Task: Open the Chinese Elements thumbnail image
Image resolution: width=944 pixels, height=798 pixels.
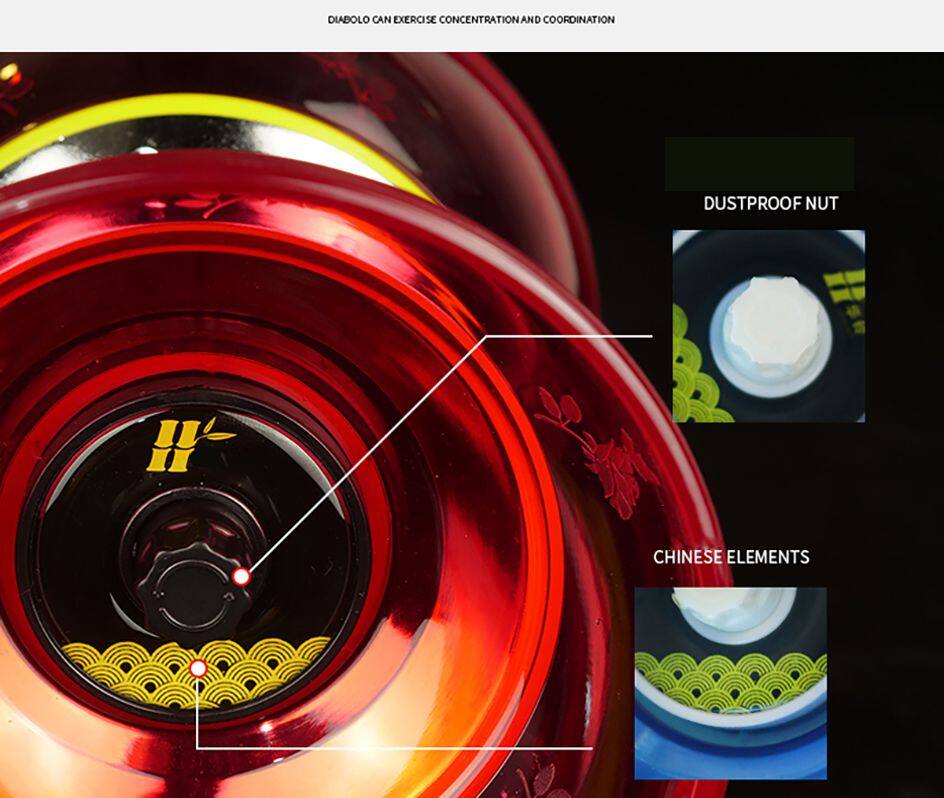Action: pos(730,683)
